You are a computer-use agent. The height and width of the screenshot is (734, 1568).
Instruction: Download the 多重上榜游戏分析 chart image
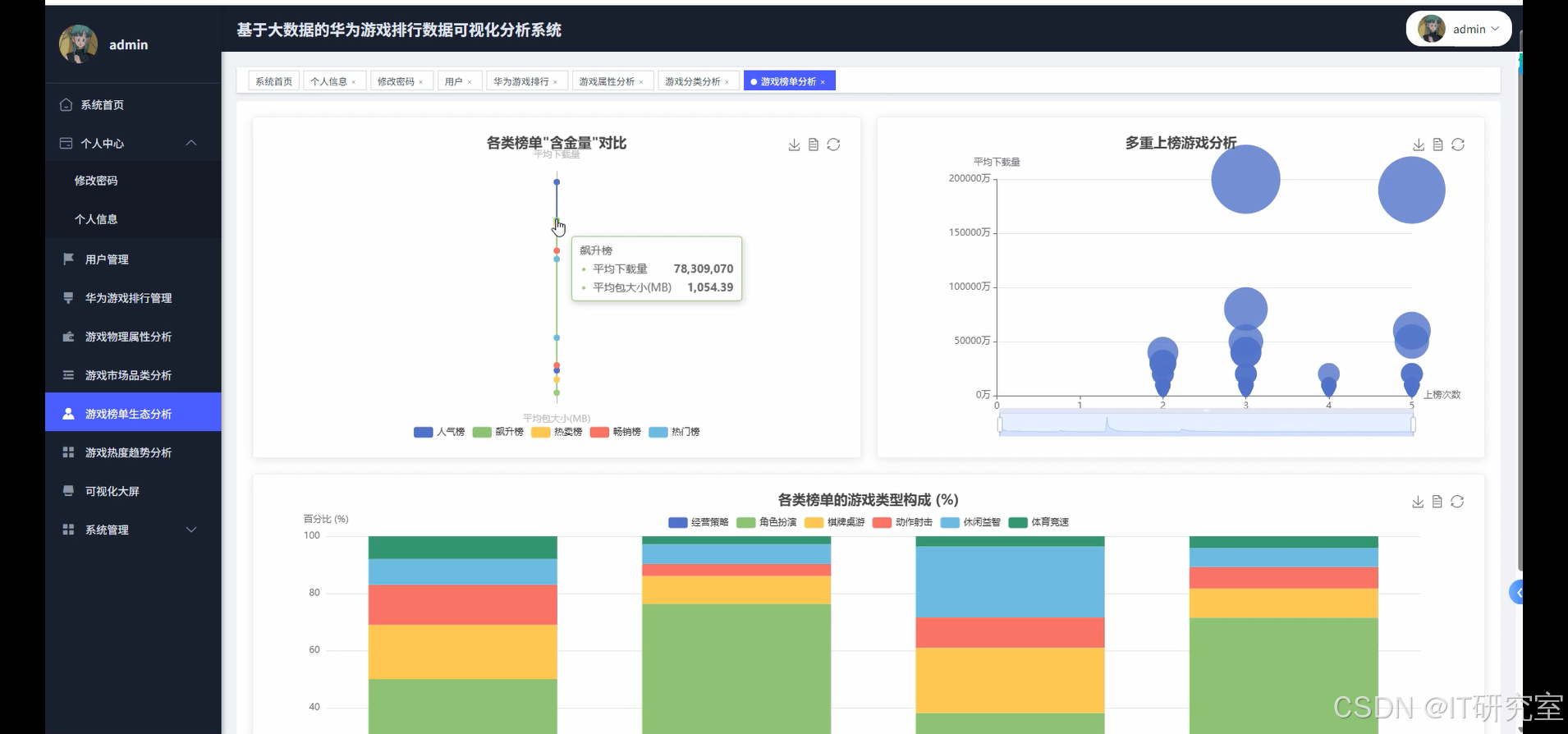pyautogui.click(x=1418, y=145)
